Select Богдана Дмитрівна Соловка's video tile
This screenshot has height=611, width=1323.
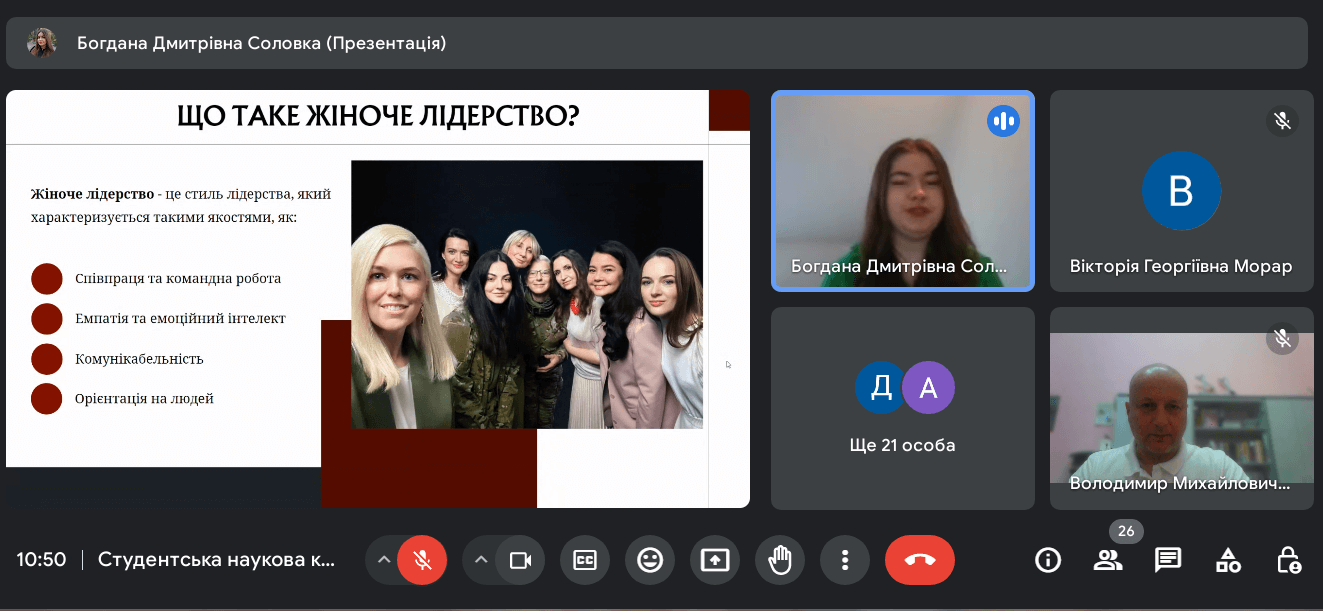(x=902, y=190)
